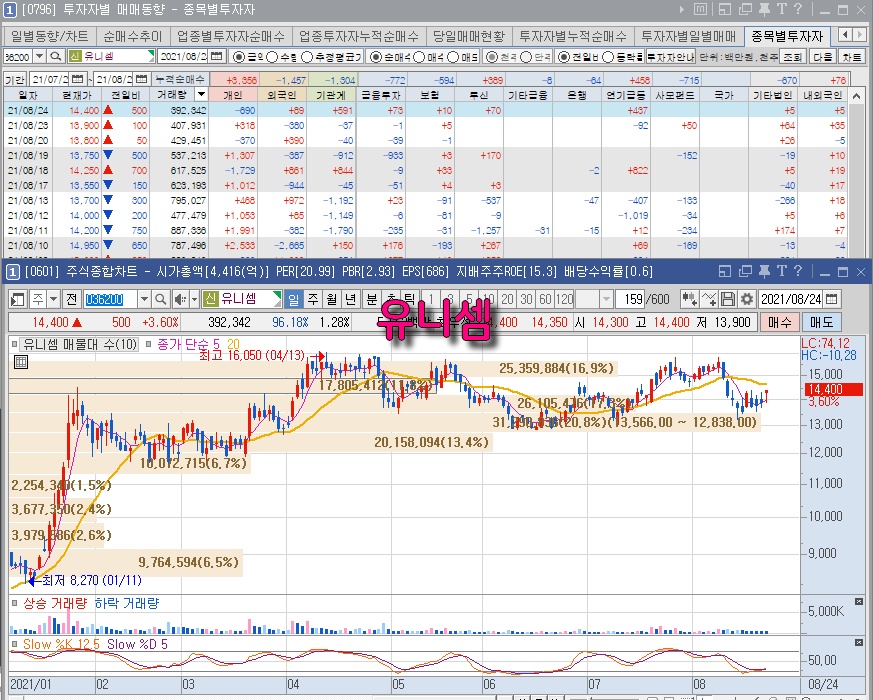The width and height of the screenshot is (873, 700).
Task: Search stock in investor window toolbar
Action: click(x=55, y=57)
